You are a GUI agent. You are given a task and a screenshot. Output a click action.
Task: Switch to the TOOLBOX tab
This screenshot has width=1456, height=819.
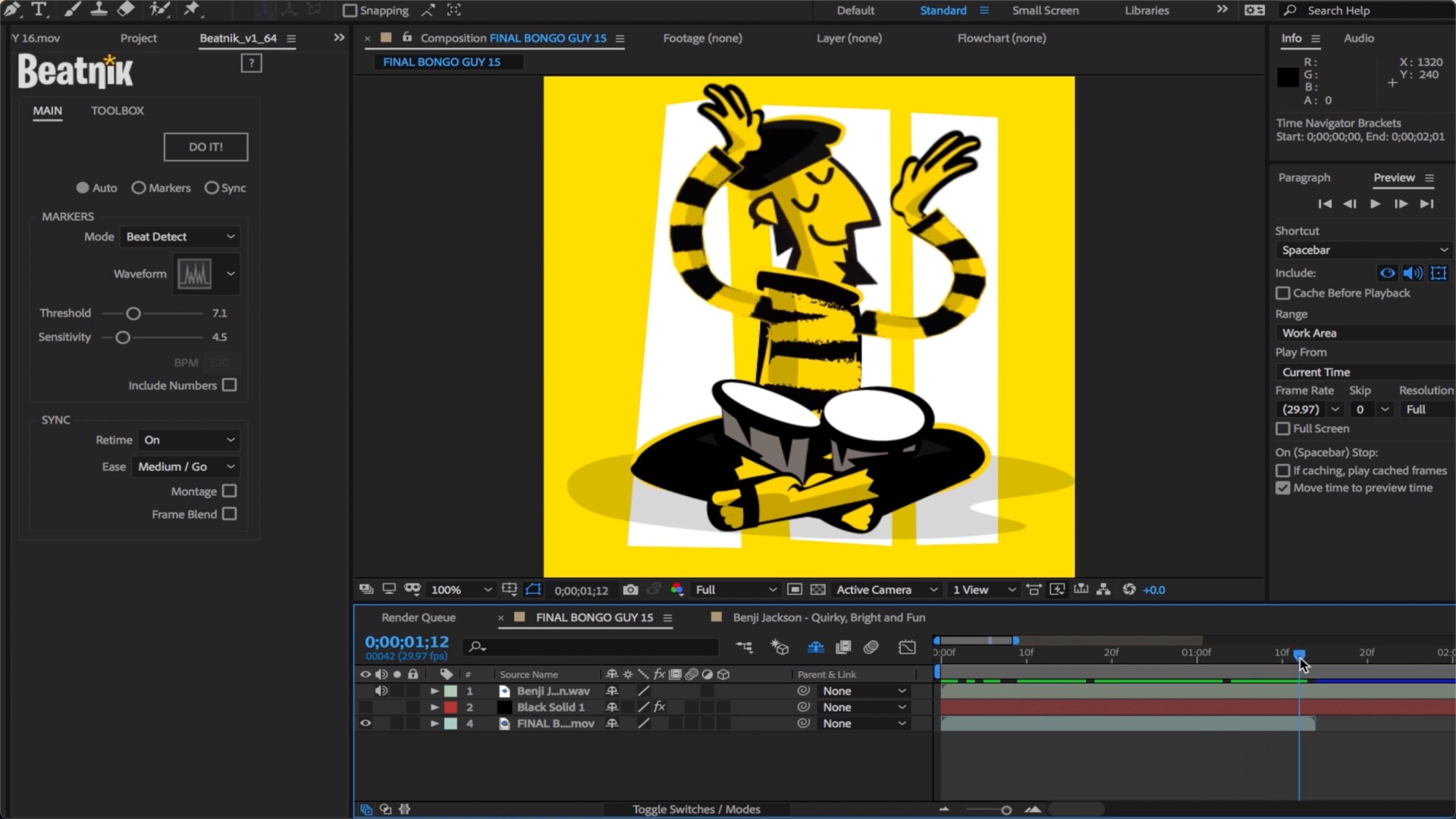click(118, 111)
